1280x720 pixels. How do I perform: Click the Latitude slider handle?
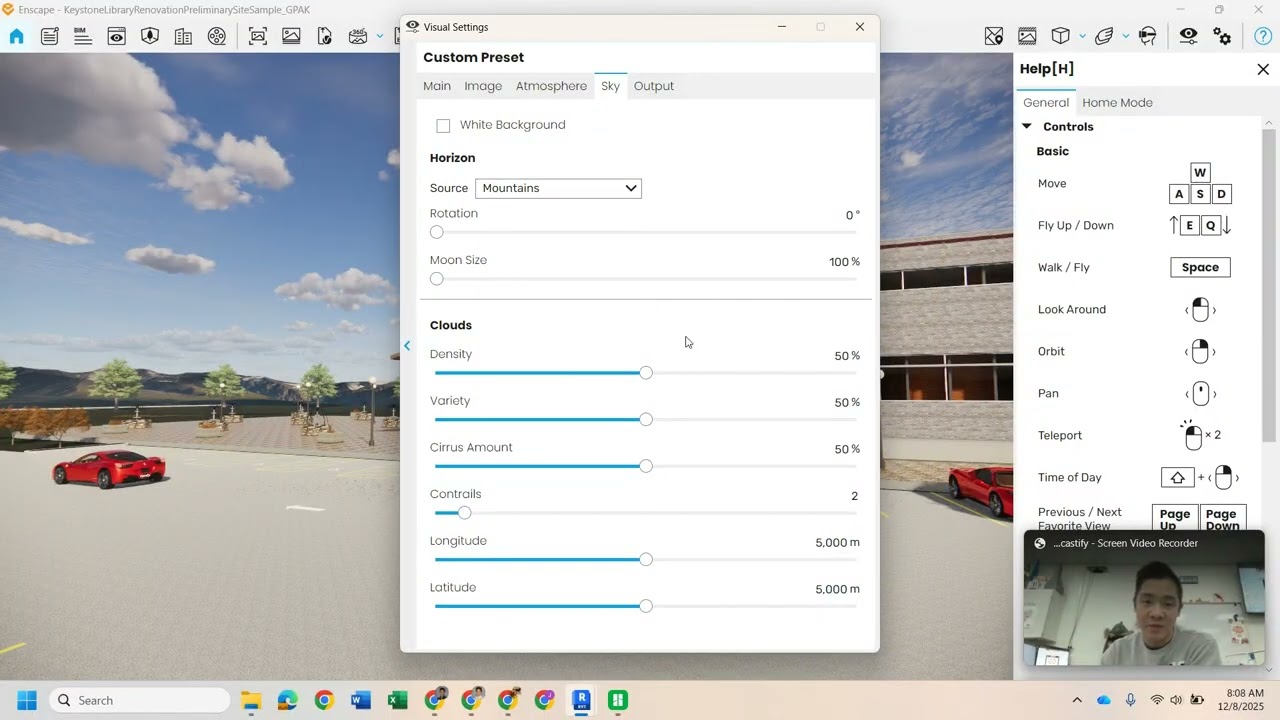click(x=646, y=606)
